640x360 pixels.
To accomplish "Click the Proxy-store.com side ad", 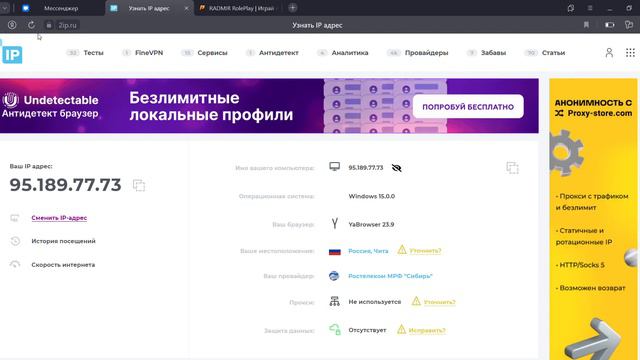I will tap(593, 219).
